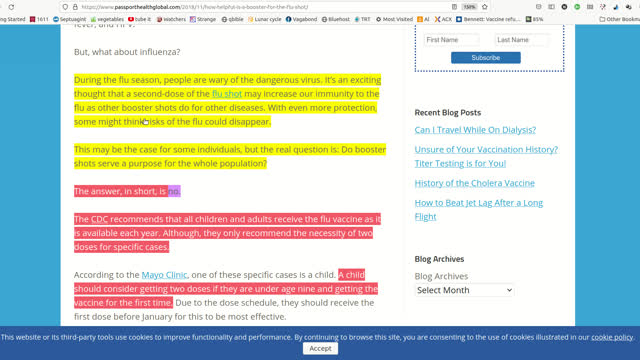Open the vegetables bookmark

(107, 19)
